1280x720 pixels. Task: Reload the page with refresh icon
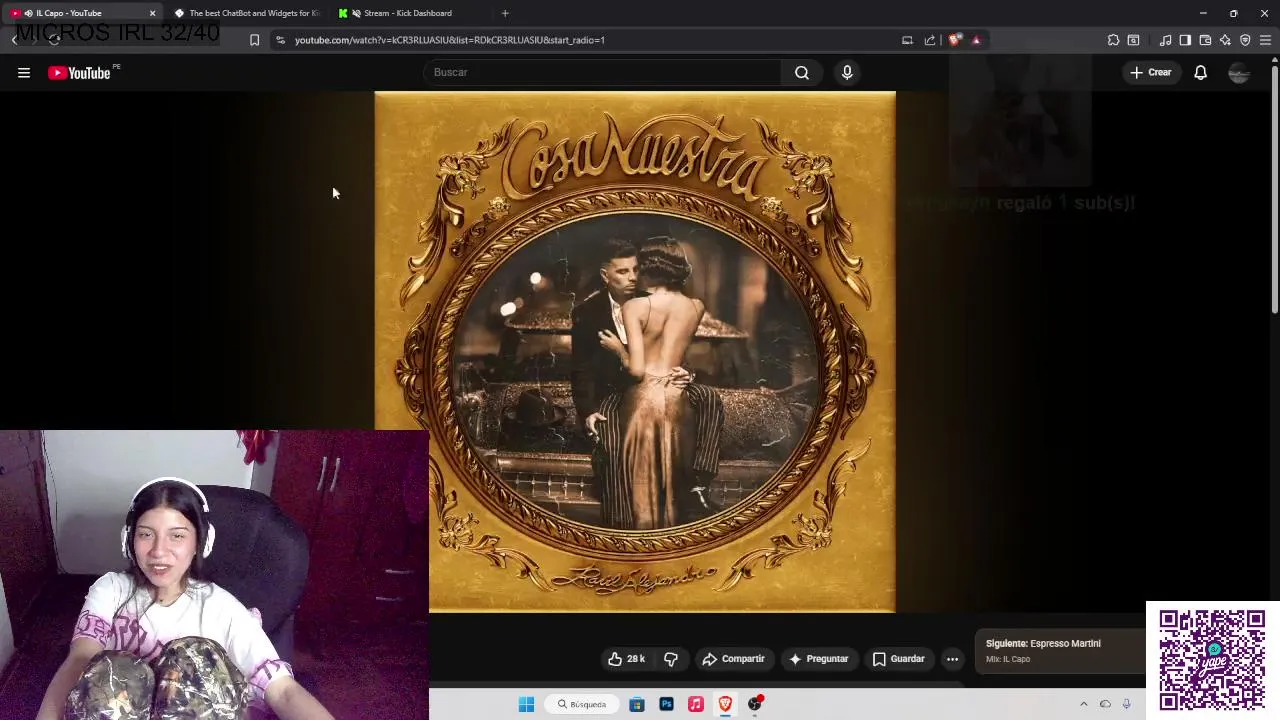point(54,40)
